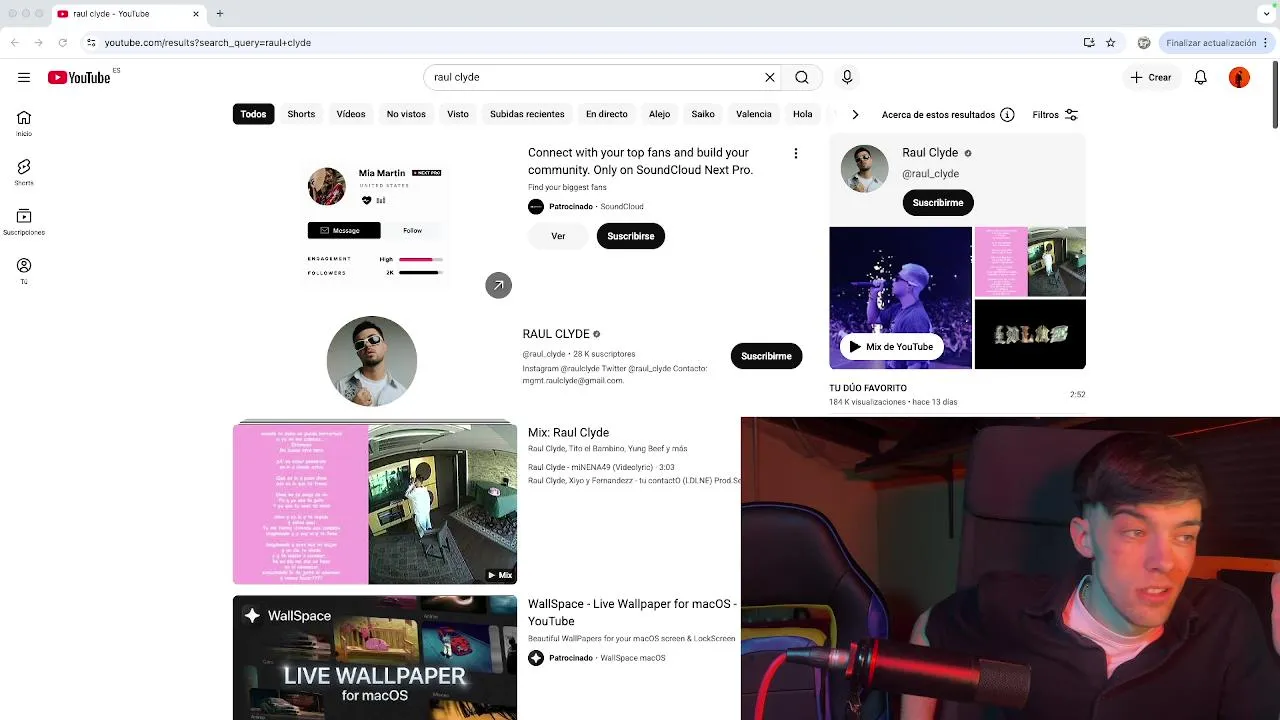Screen dimensions: 1280x720
Task: Select the Visto filter chip
Action: [458, 114]
